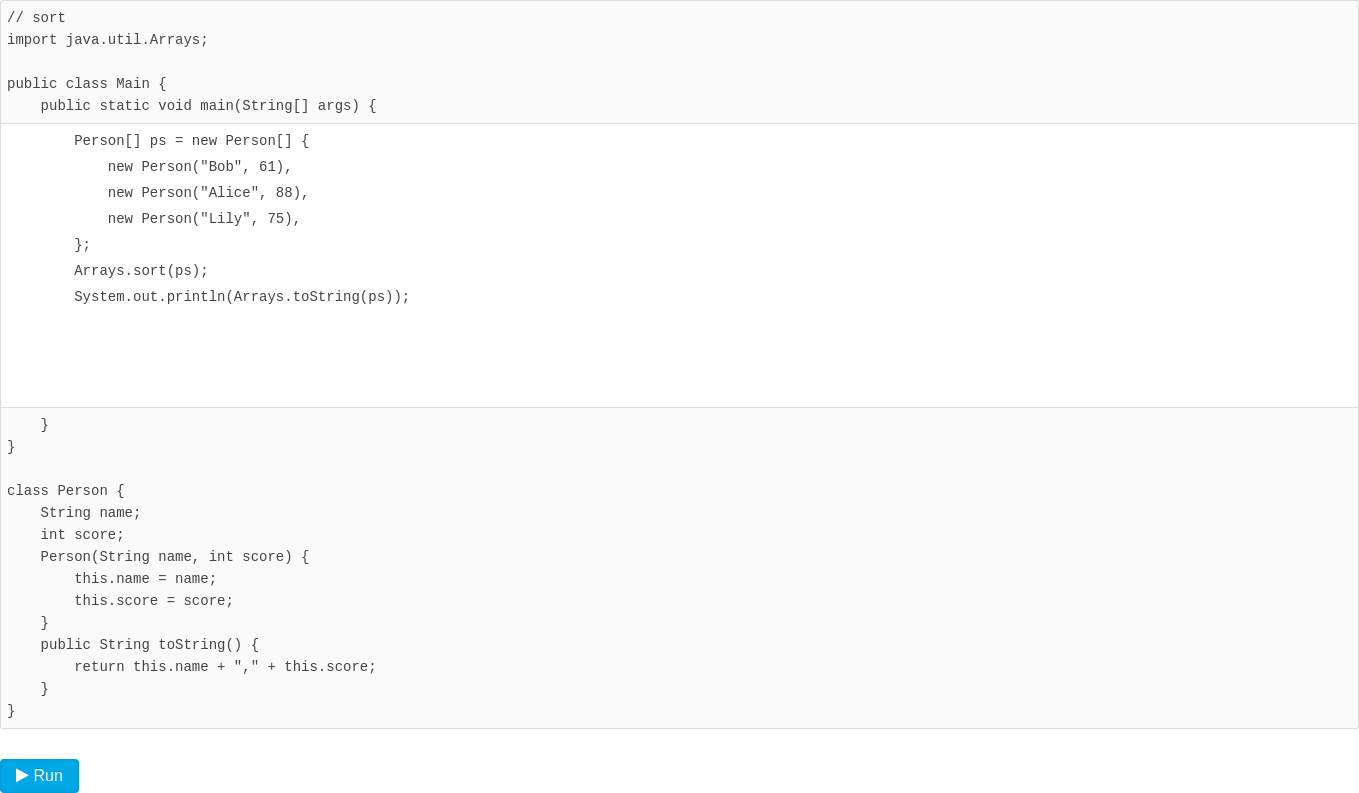
Task: Click the import java.util.Arrays line
Action: pos(108,40)
